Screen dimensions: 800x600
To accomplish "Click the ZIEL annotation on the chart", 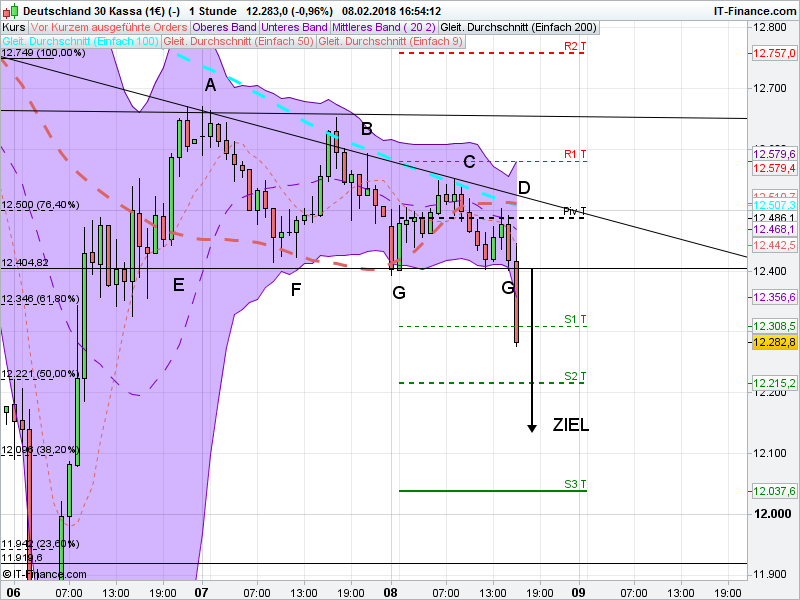I will 570,425.
